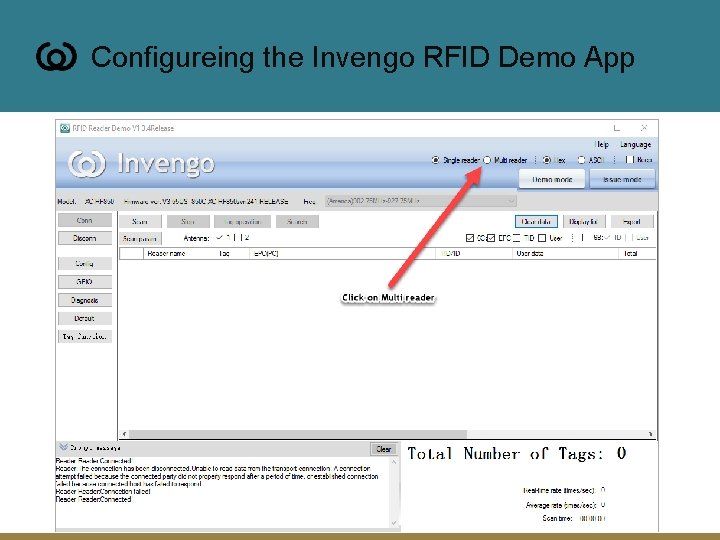Click the Conn button
720x540 pixels.
click(x=84, y=220)
